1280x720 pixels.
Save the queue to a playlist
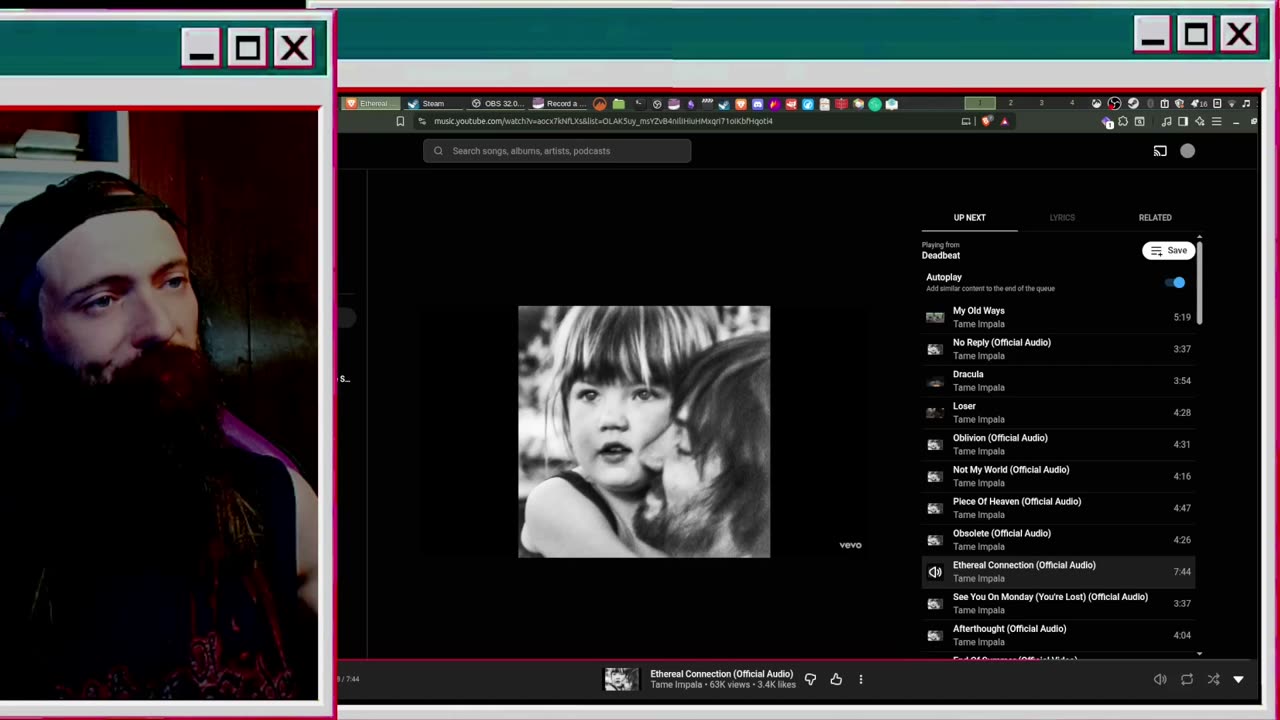(x=1168, y=251)
